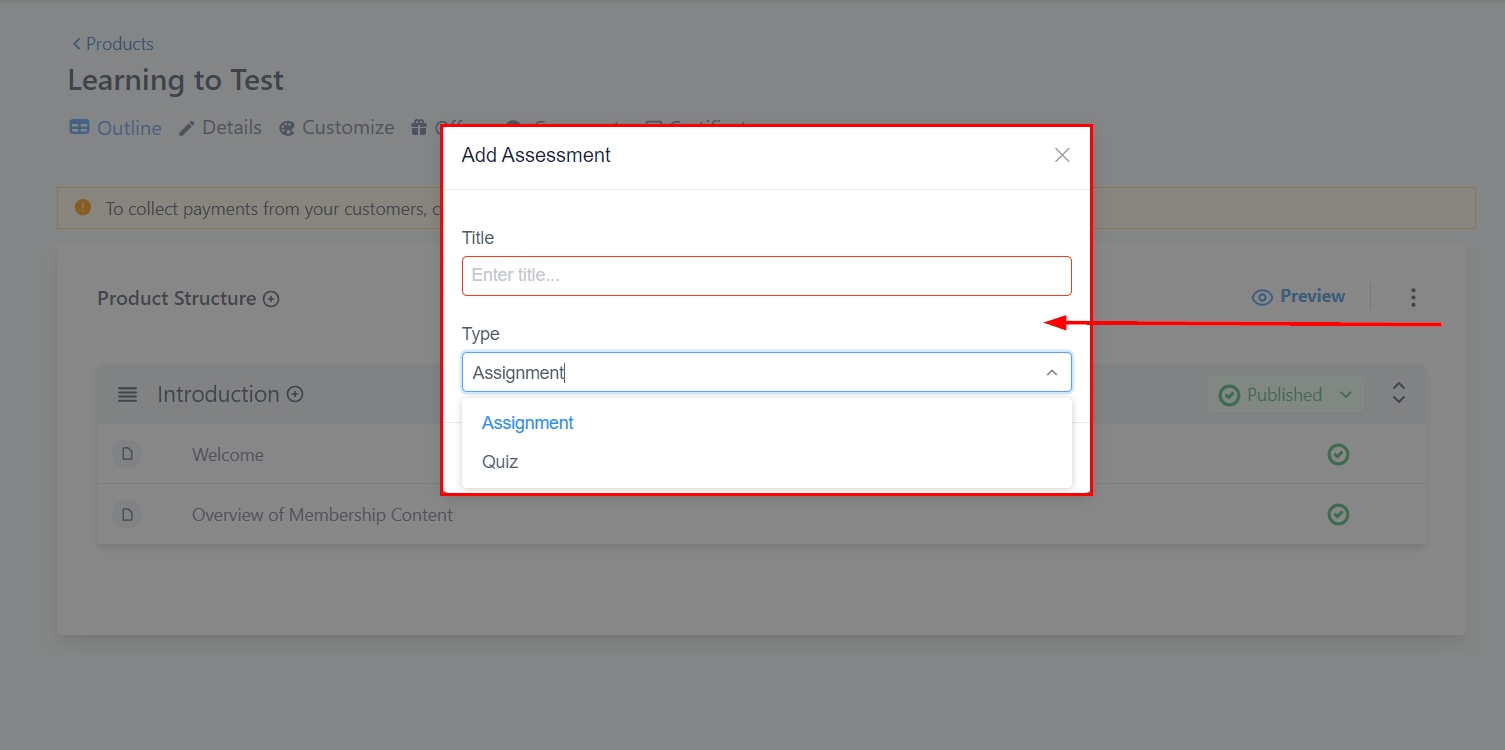Click the plus icon next to Introduction
1505x750 pixels.
[x=295, y=395]
